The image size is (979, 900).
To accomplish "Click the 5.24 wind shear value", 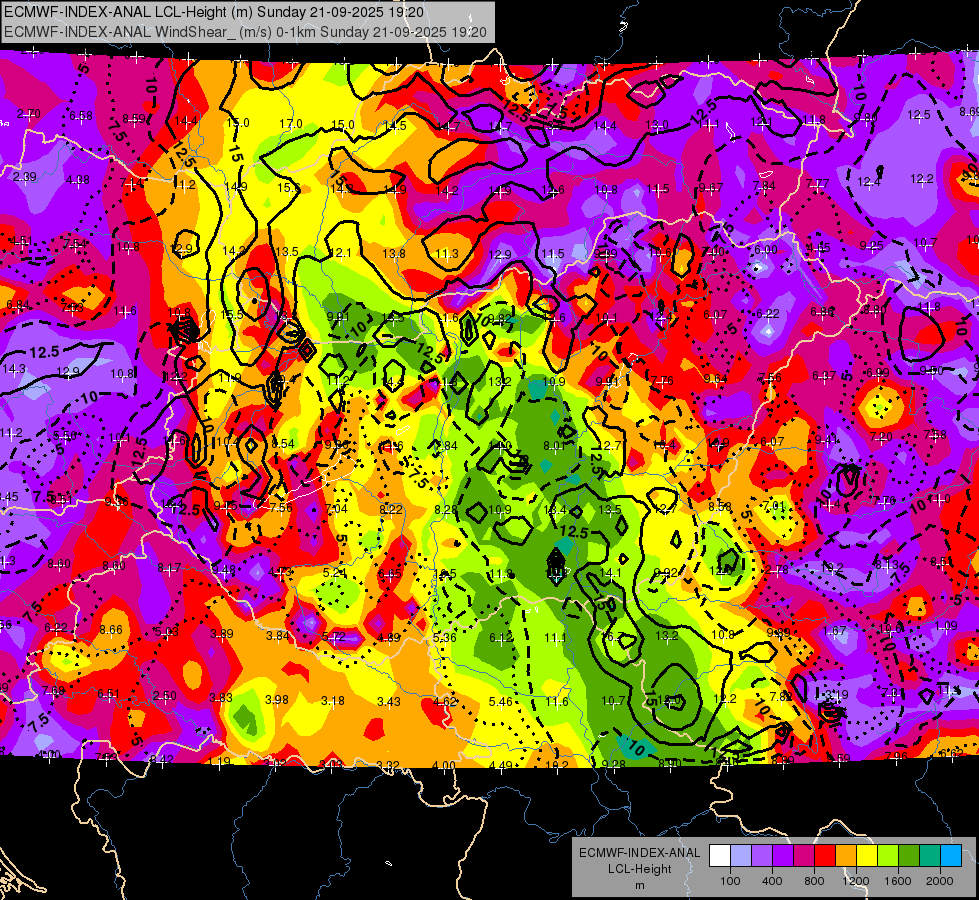I will click(335, 573).
